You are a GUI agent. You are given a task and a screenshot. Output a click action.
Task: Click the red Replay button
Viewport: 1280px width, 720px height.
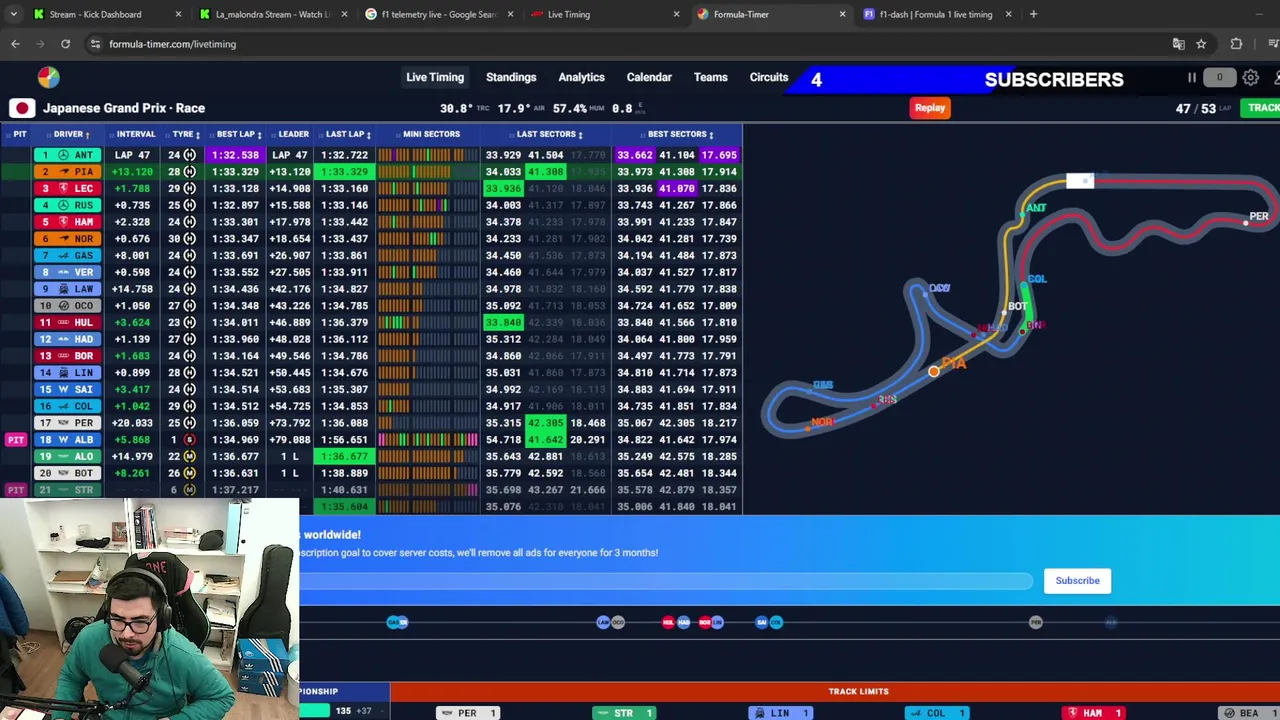[930, 108]
